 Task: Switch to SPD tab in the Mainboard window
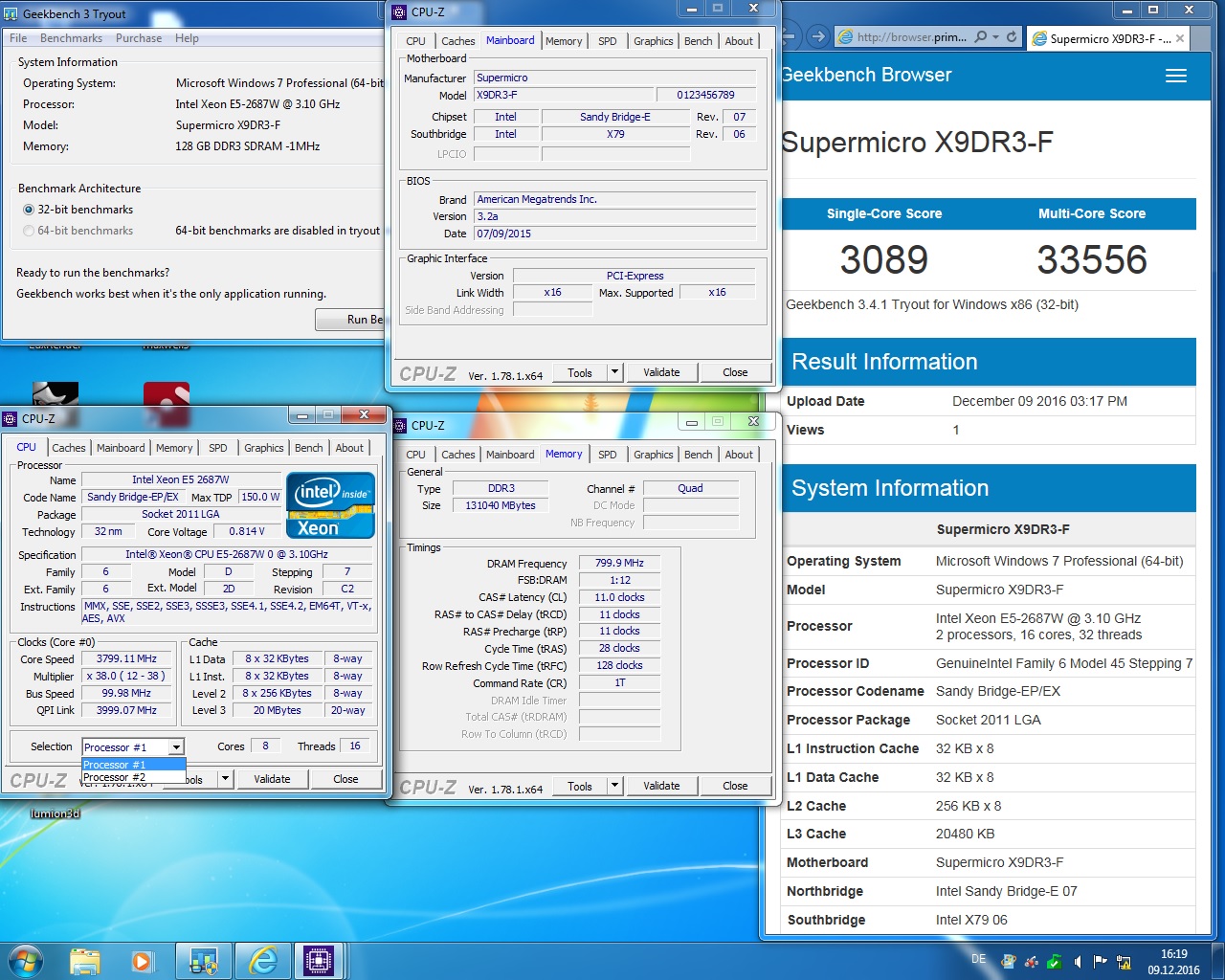[607, 41]
